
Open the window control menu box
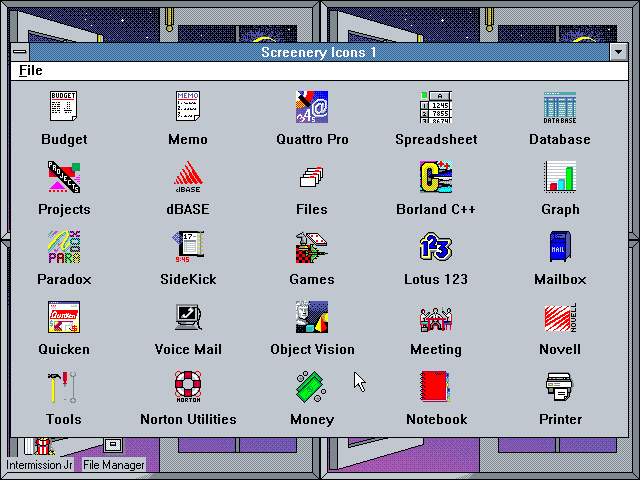pos(20,52)
